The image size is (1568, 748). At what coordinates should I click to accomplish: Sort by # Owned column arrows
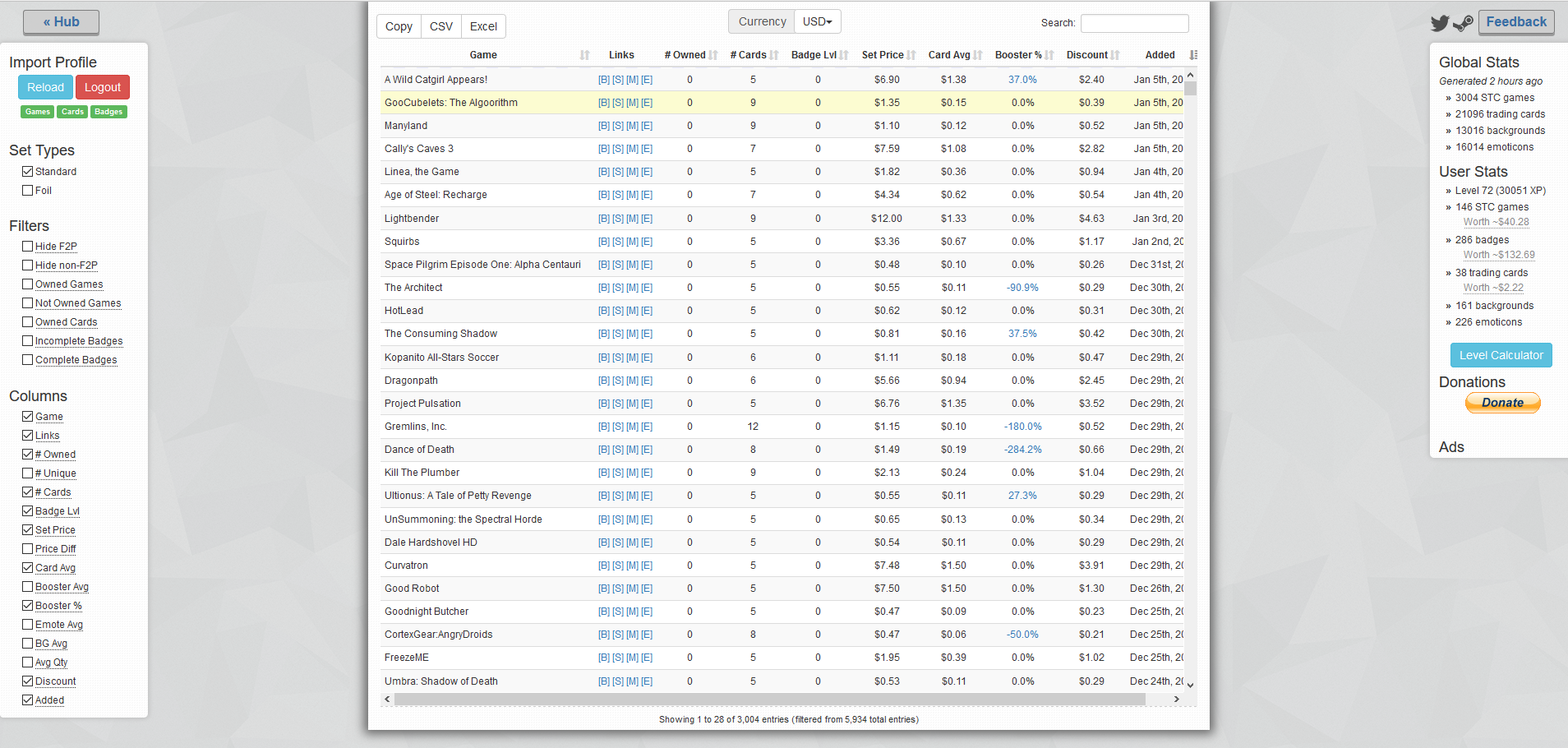click(713, 55)
